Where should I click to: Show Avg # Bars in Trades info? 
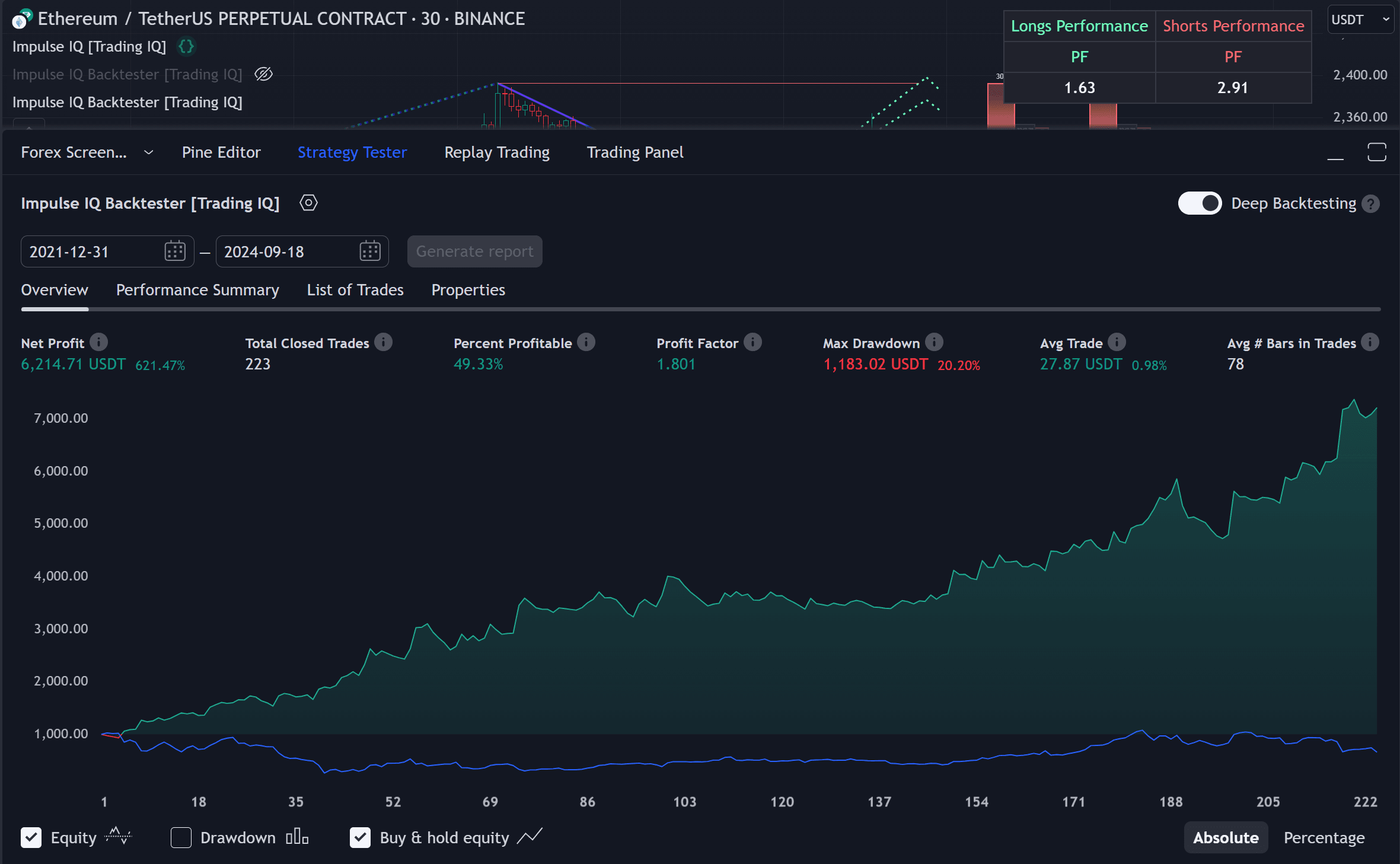(x=1370, y=342)
